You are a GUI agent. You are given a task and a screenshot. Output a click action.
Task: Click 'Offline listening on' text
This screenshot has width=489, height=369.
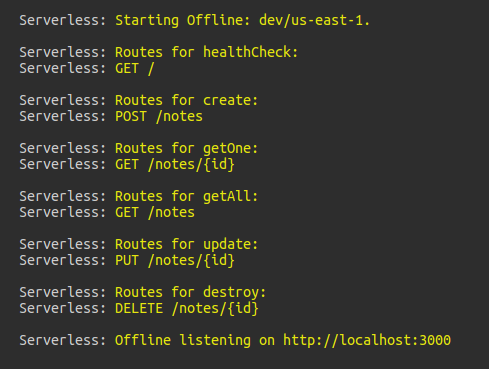coord(195,340)
